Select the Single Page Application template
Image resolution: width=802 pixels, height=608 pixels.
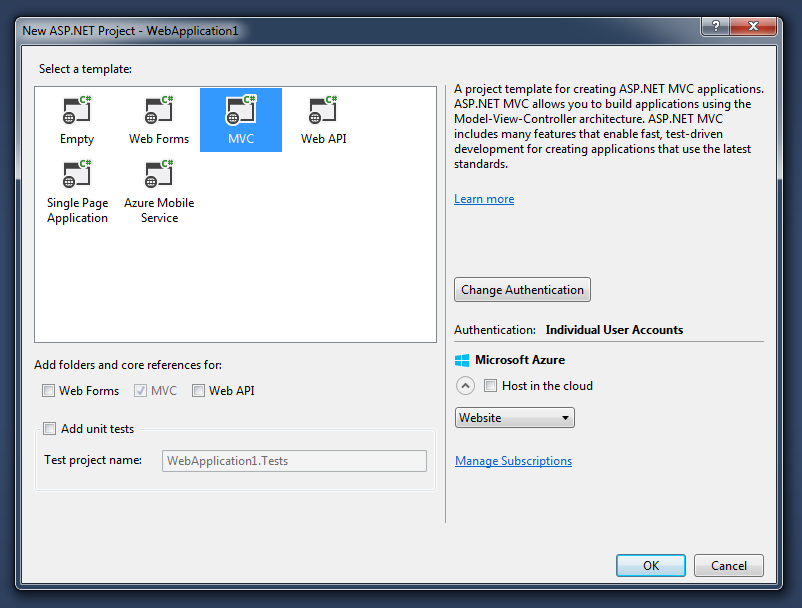tap(77, 191)
